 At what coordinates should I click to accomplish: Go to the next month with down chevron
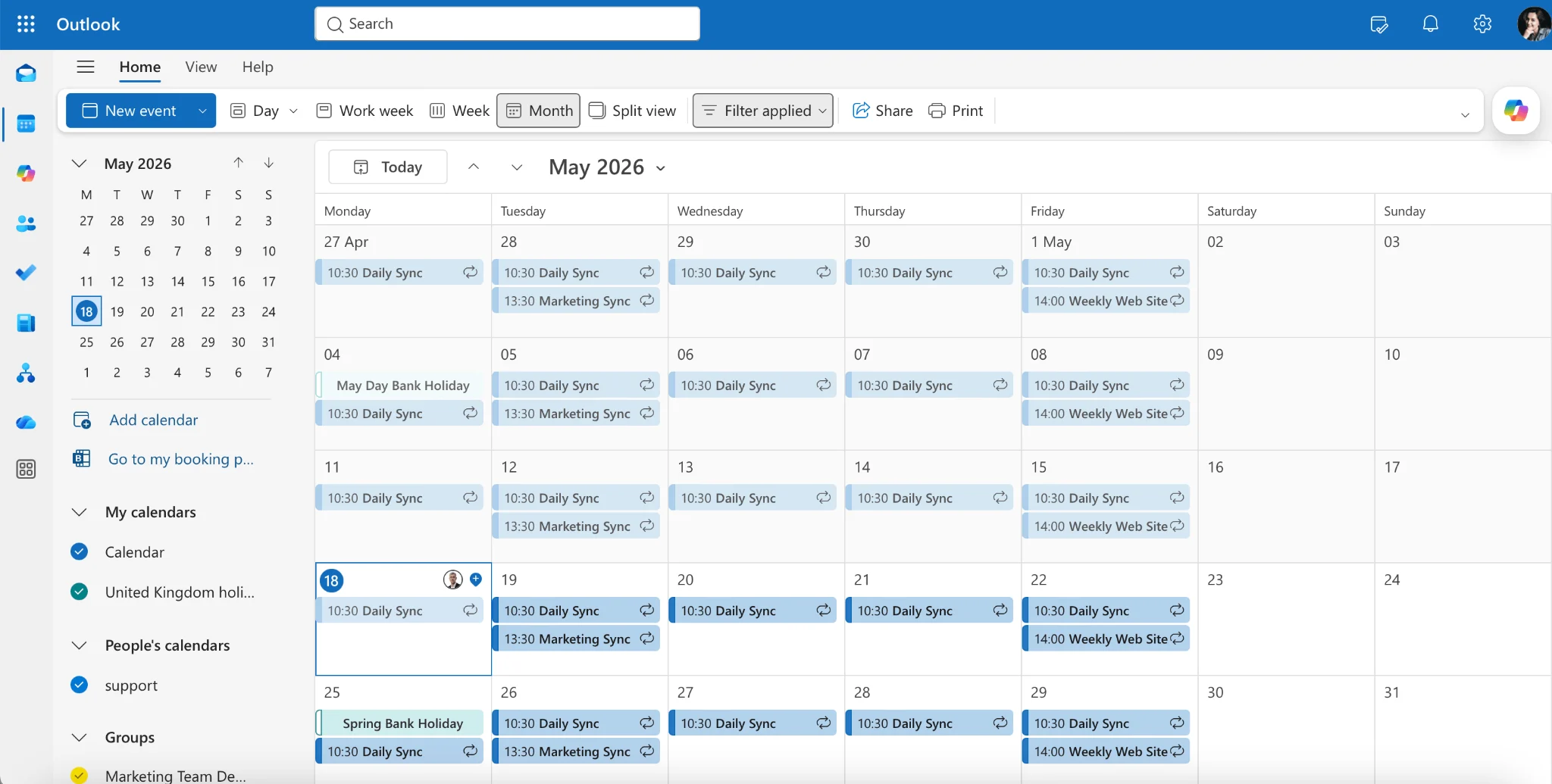[x=517, y=167]
